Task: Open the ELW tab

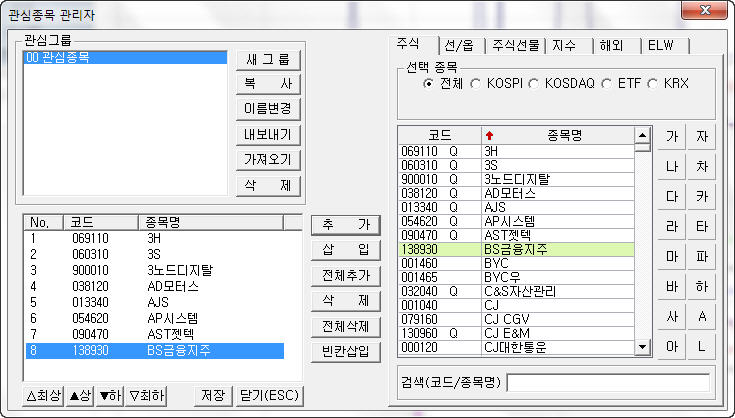Action: point(661,45)
